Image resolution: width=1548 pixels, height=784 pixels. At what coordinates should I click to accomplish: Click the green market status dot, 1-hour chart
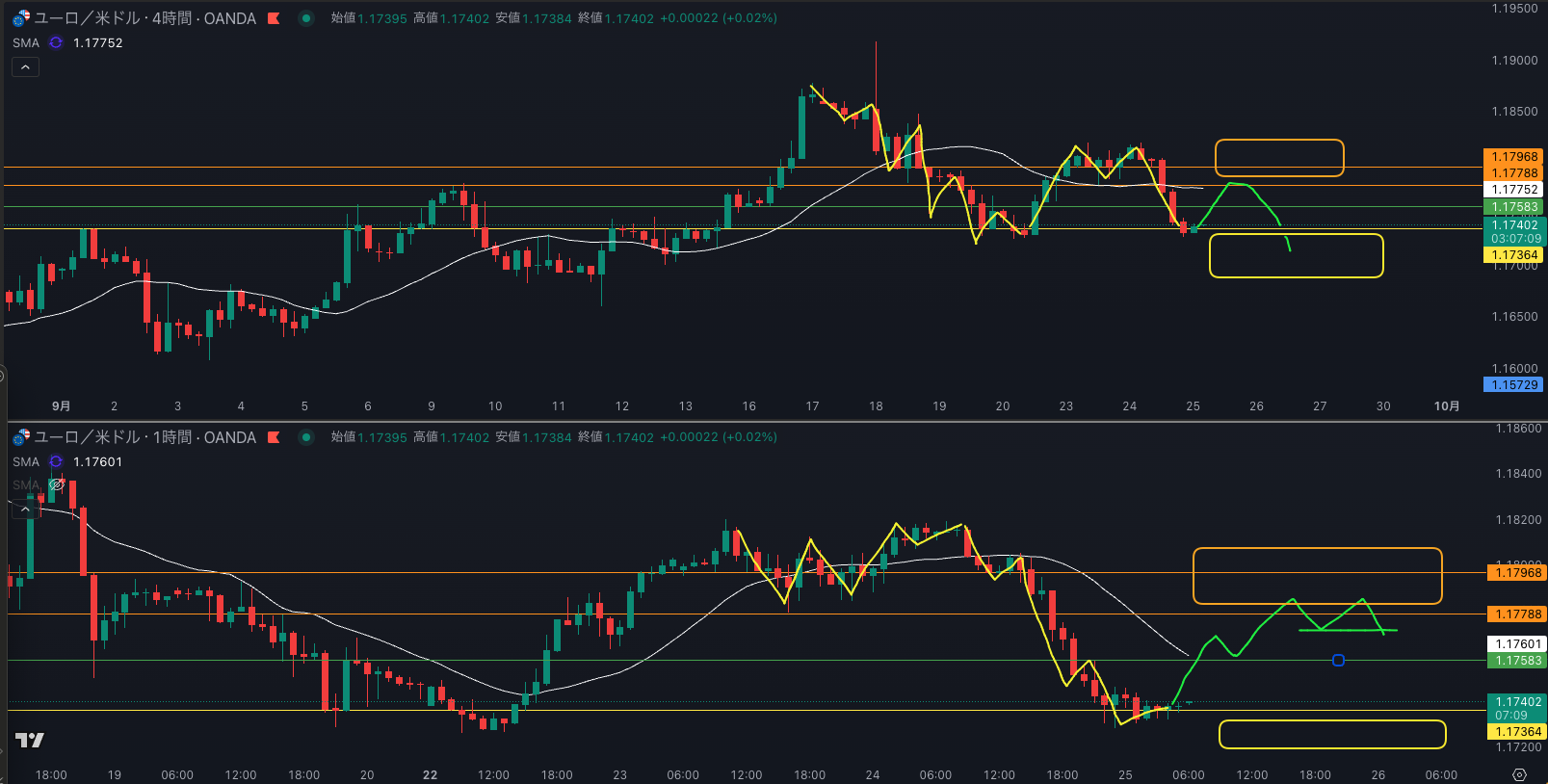point(306,437)
